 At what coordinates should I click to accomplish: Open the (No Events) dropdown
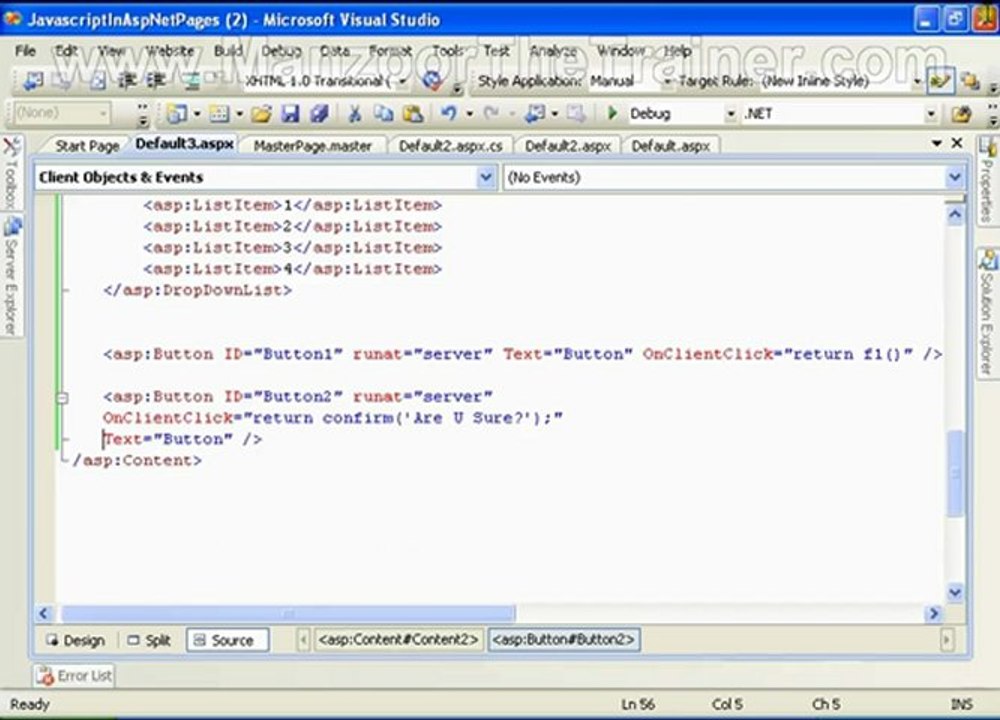pyautogui.click(x=955, y=177)
